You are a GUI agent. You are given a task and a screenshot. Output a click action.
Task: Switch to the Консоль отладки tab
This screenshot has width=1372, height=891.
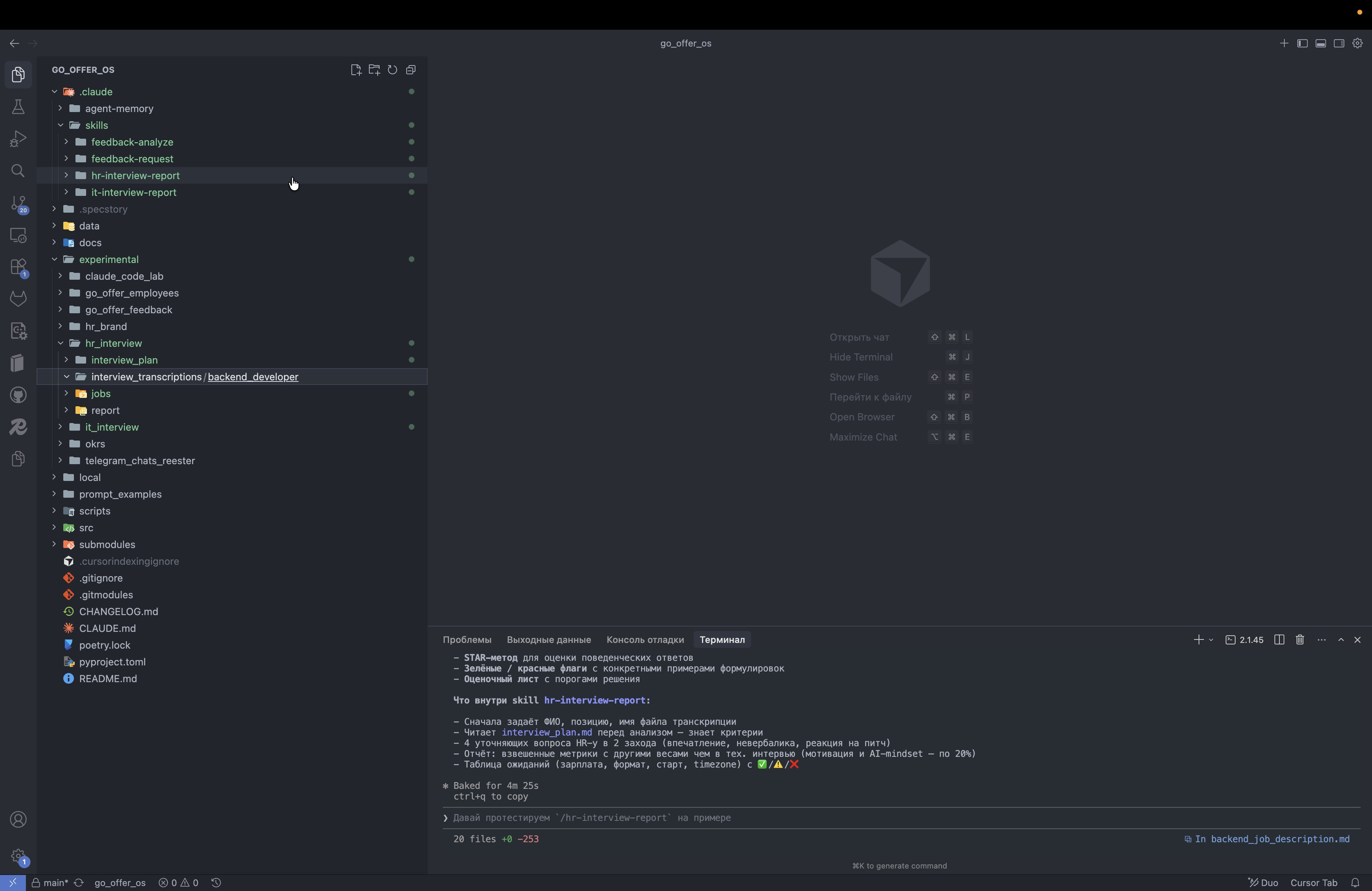tap(644, 640)
